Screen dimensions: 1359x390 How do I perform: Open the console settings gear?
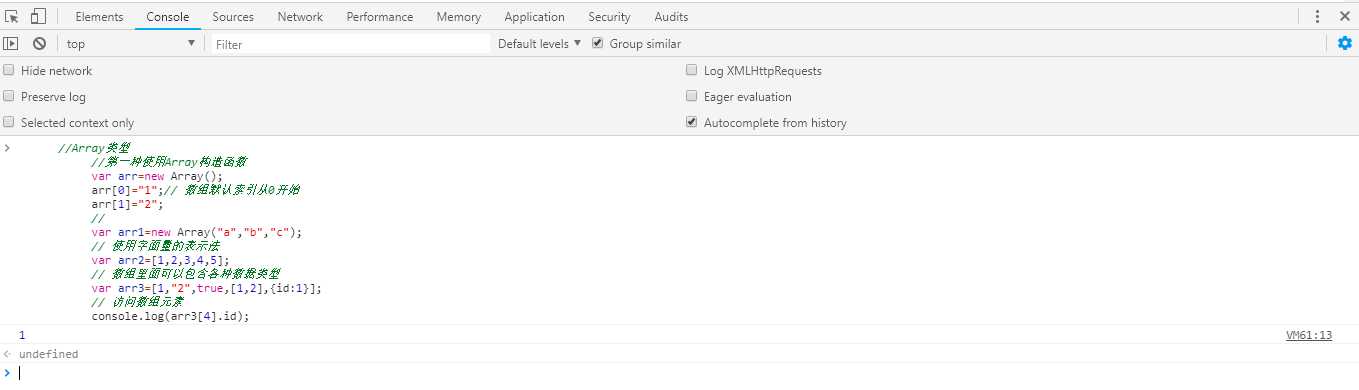pyautogui.click(x=1345, y=43)
